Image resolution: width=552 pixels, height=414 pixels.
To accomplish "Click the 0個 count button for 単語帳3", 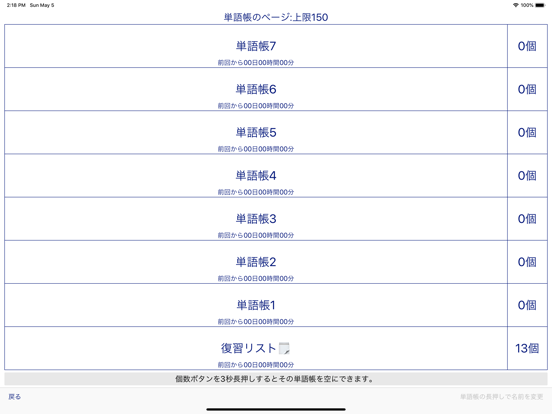I will 527,219.
